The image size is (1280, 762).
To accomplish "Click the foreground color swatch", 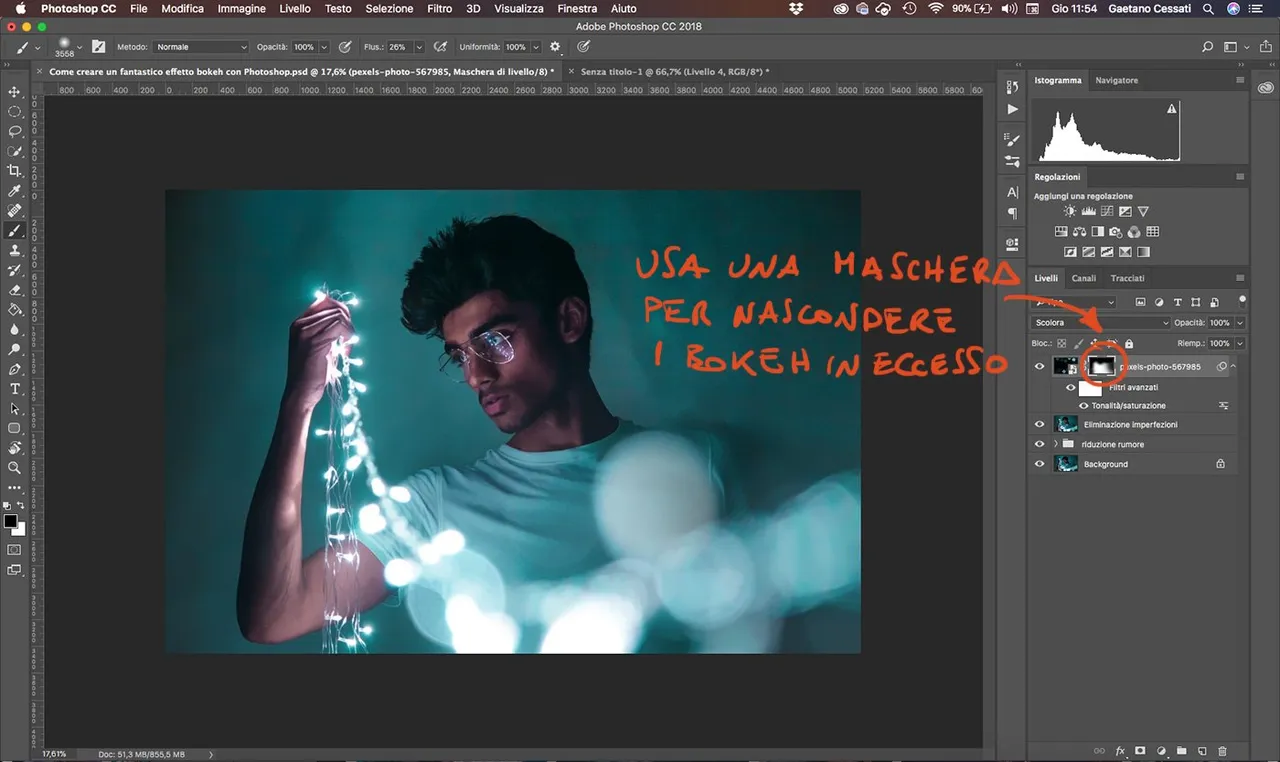I will [10, 521].
